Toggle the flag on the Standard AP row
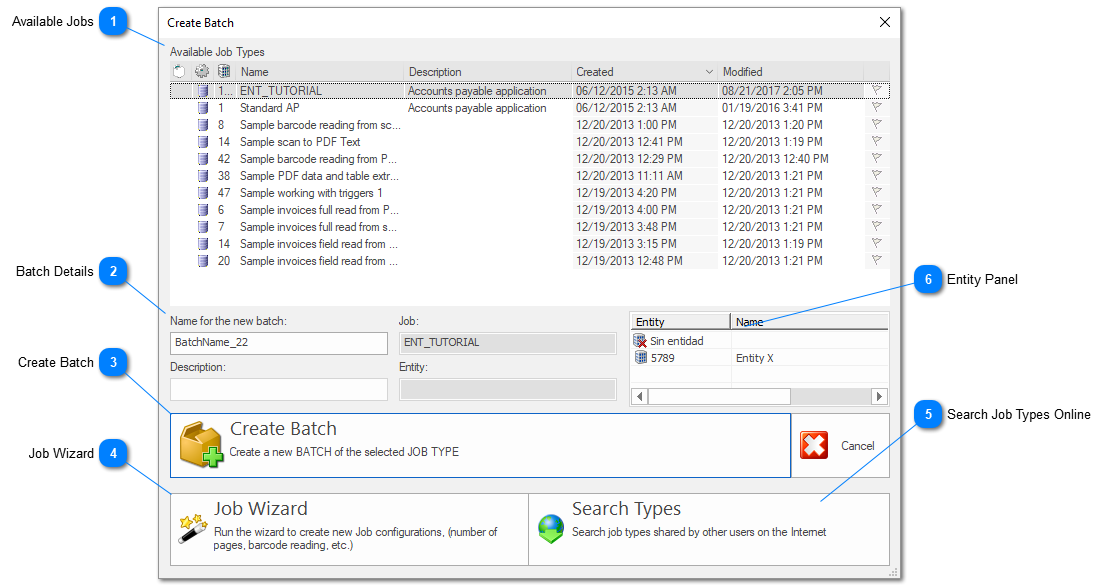The width and height of the screenshot is (1107, 588). pos(877,107)
